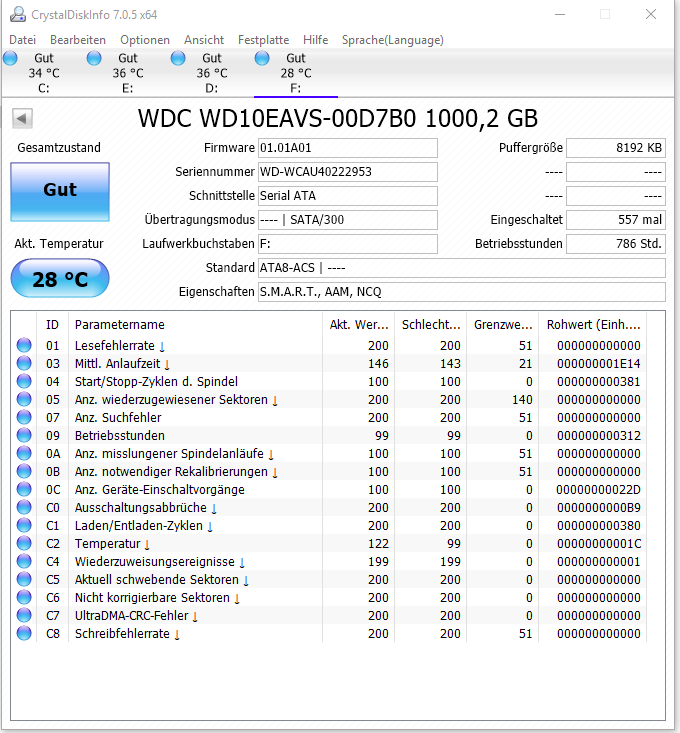Open the Optionen menu
680x733 pixels.
pos(145,40)
